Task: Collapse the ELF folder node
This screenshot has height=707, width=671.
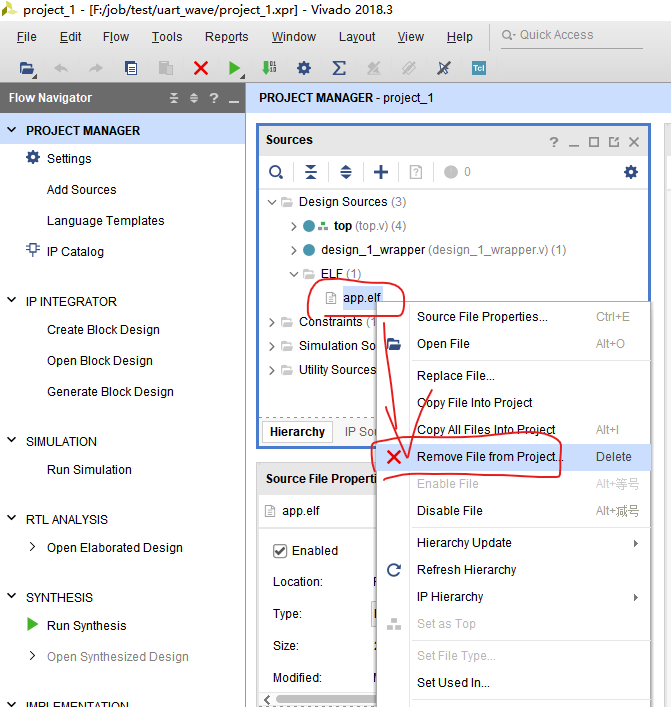Action: pyautogui.click(x=294, y=274)
